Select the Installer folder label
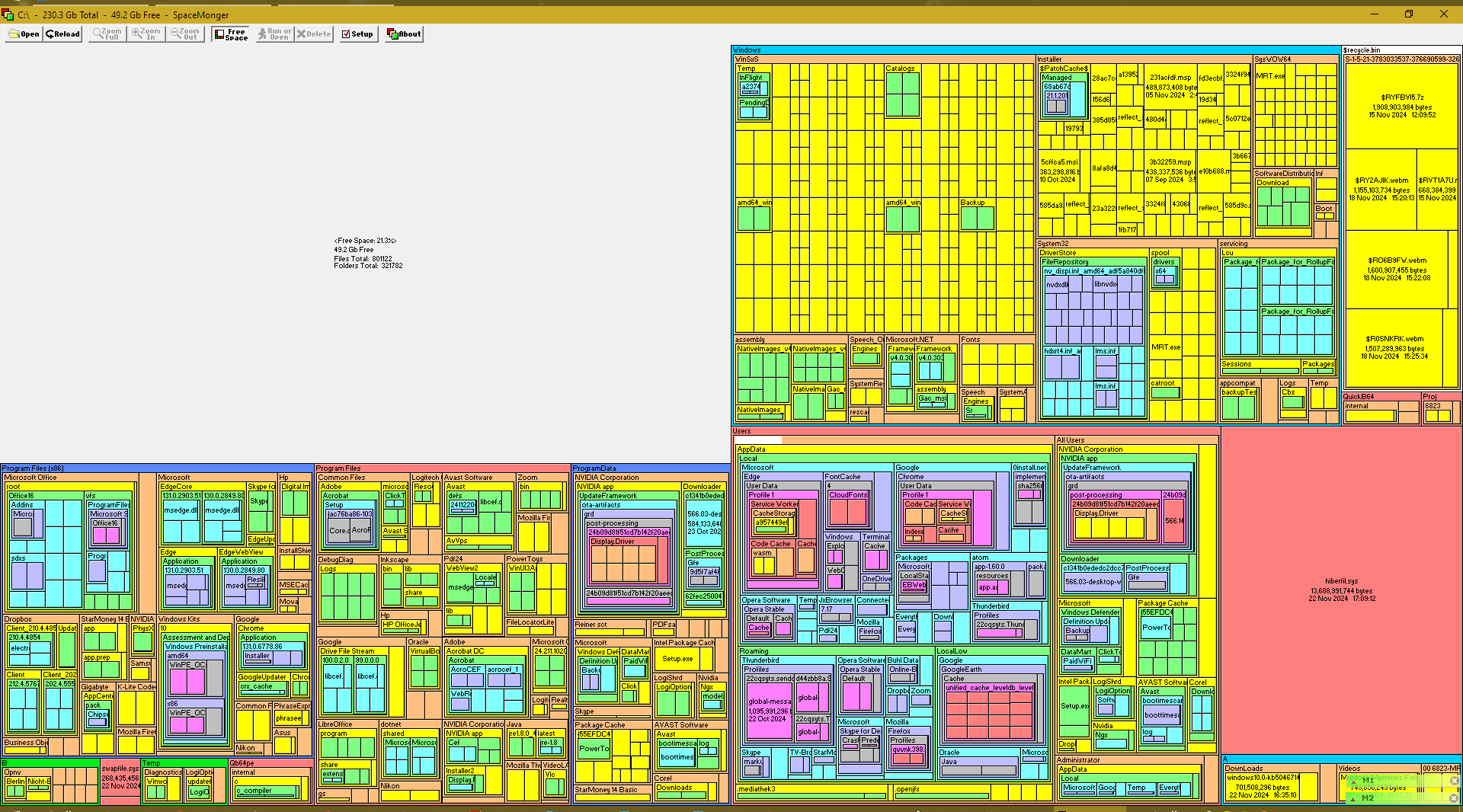 pos(1049,59)
